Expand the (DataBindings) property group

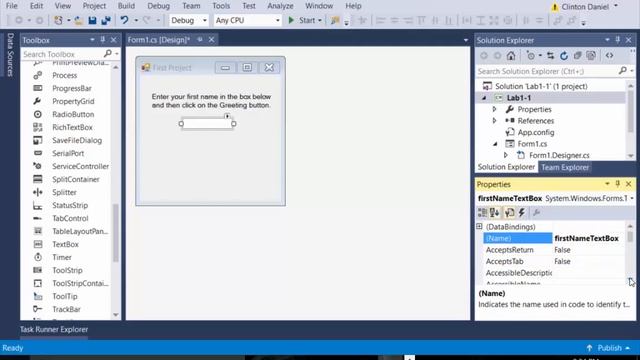coord(479,227)
